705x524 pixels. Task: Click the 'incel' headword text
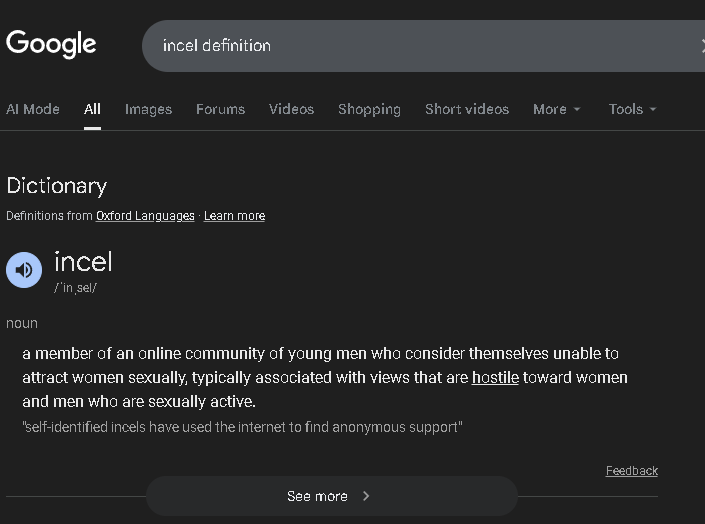83,262
